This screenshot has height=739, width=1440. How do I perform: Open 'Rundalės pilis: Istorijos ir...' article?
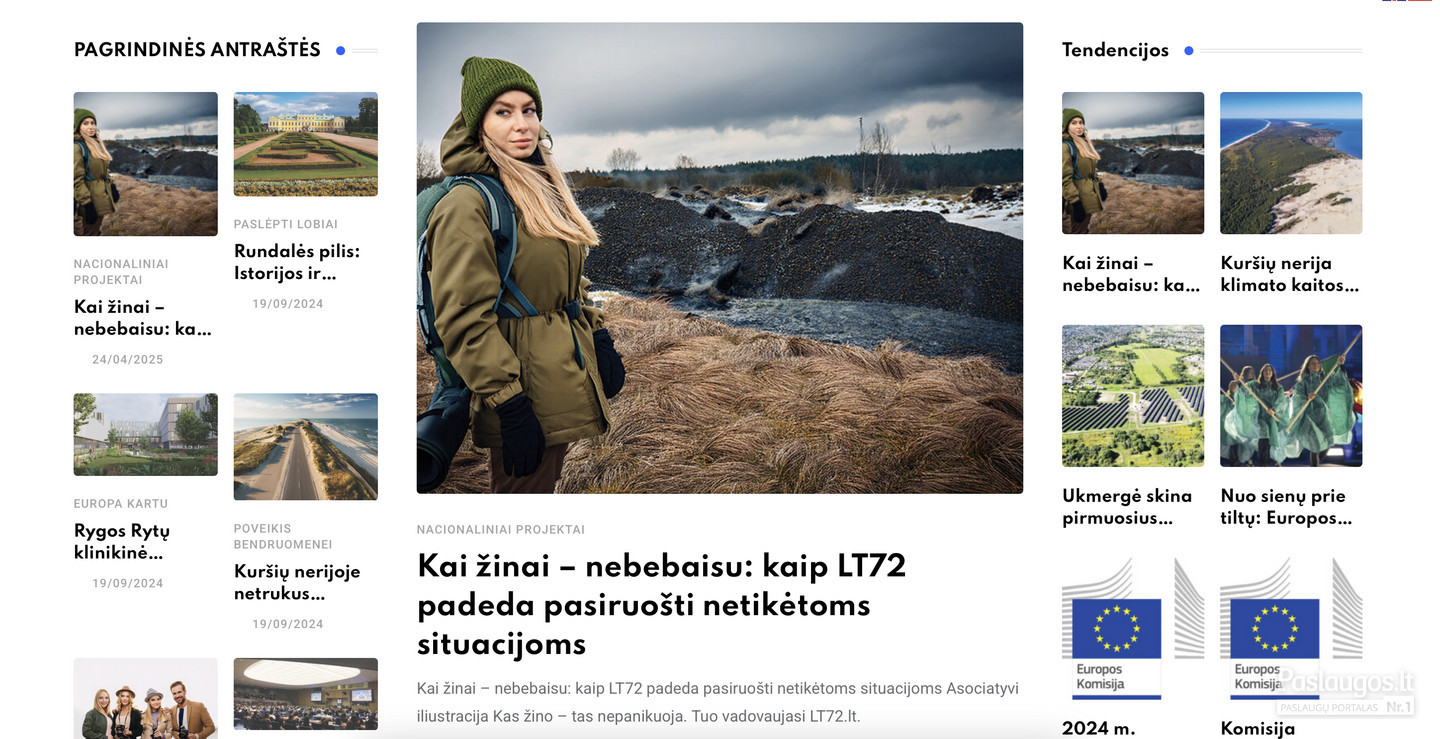pos(297,262)
